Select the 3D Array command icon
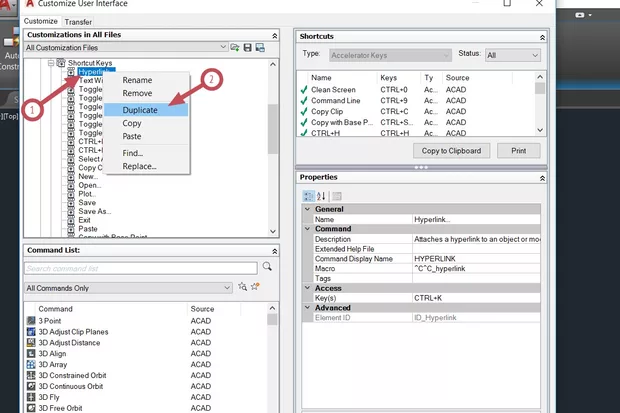 pyautogui.click(x=32, y=365)
